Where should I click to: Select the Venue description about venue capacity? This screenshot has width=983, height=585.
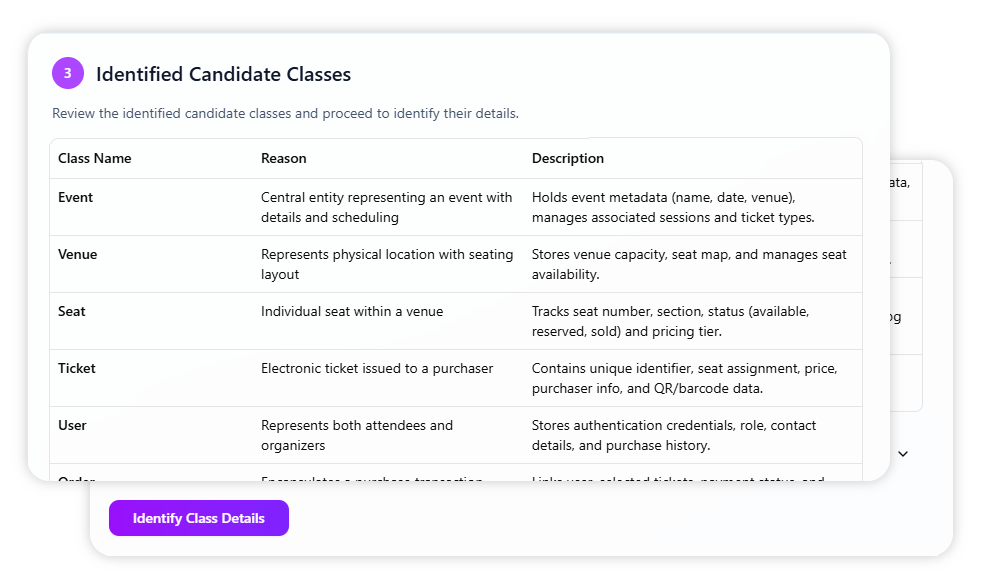[689, 264]
